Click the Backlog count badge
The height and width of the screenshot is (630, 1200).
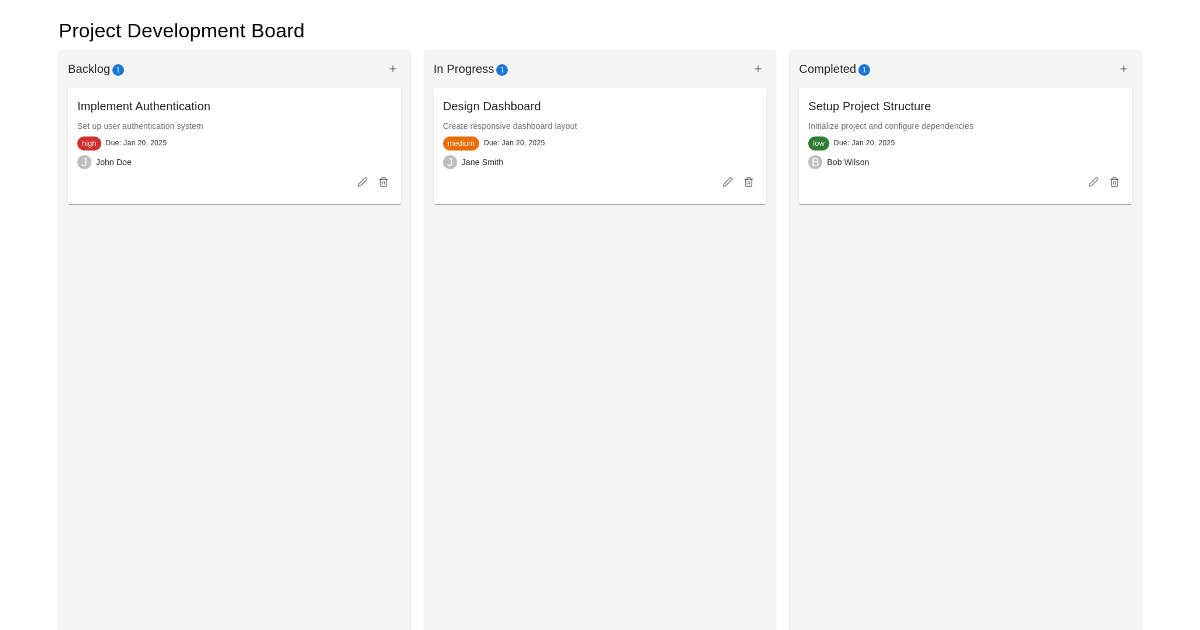click(118, 70)
